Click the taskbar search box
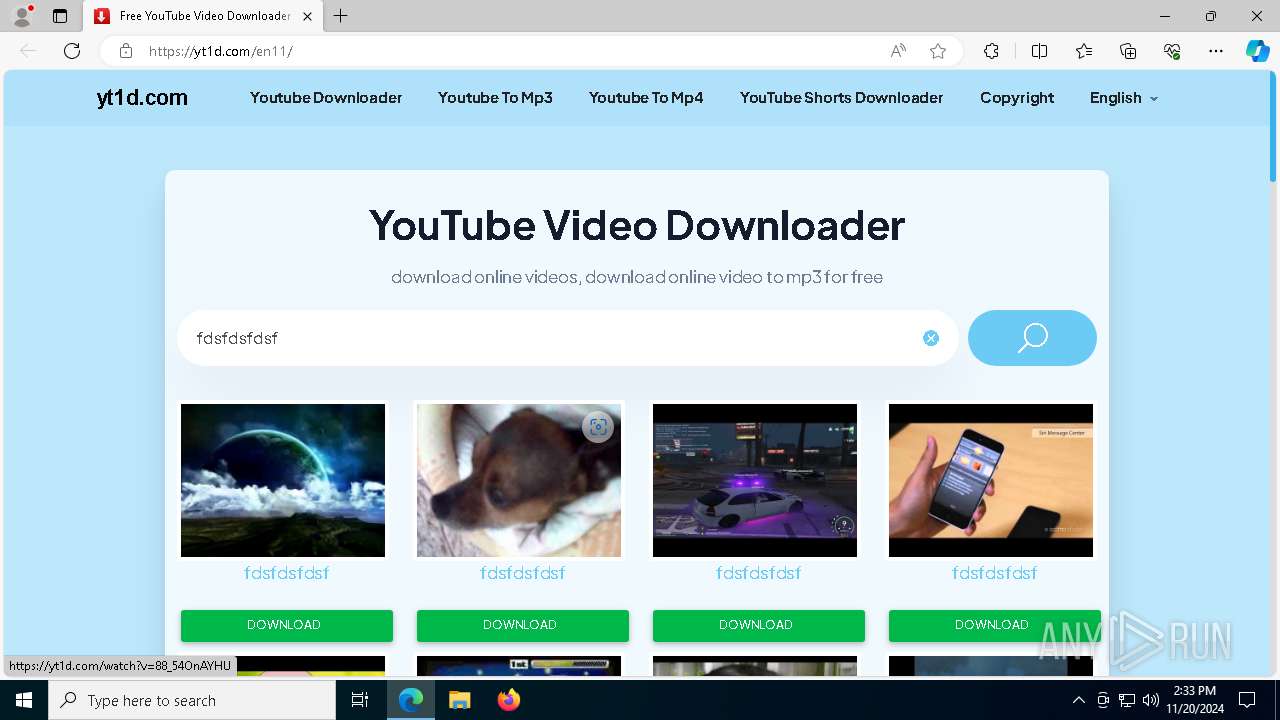This screenshot has height=720, width=1280. coord(192,700)
